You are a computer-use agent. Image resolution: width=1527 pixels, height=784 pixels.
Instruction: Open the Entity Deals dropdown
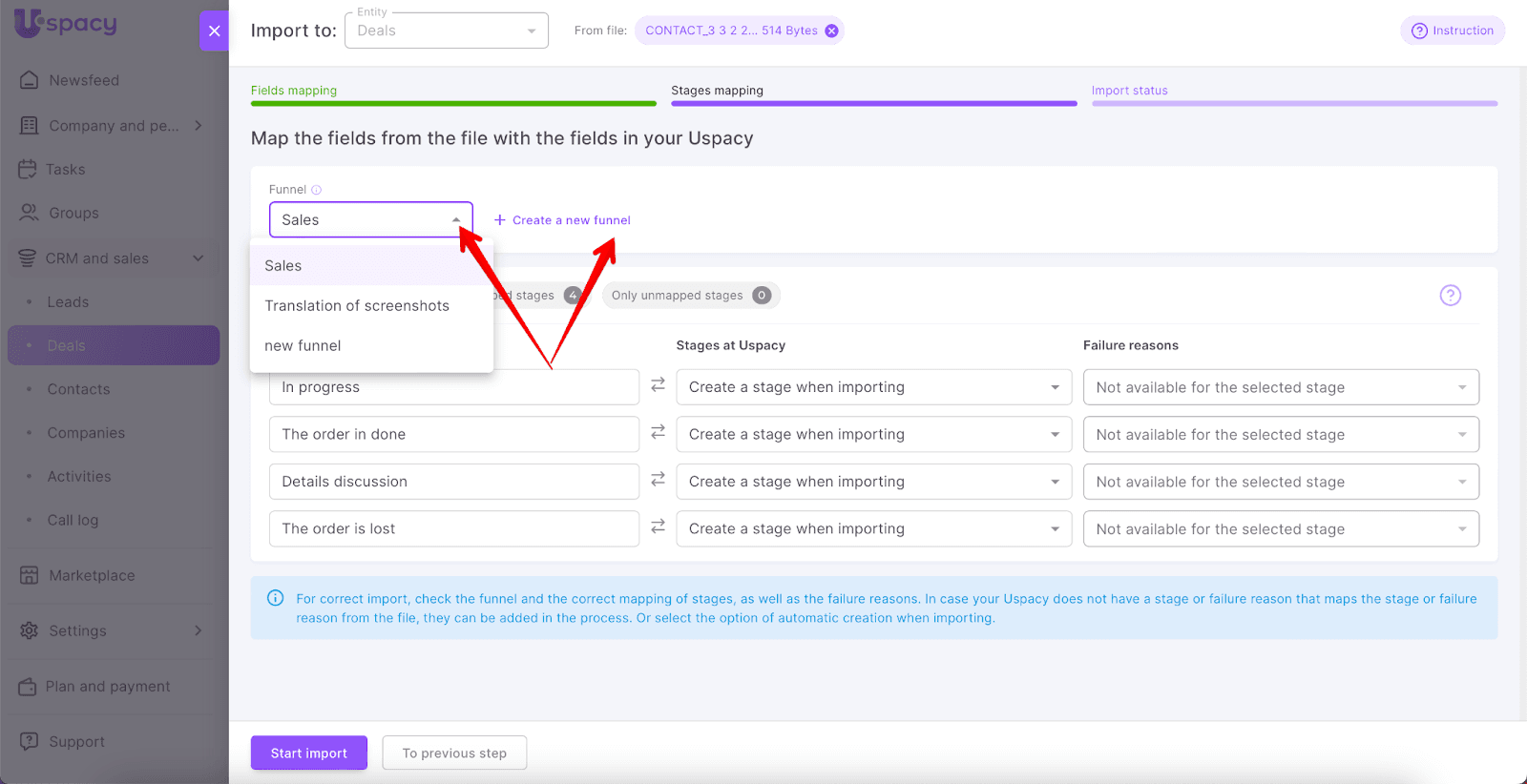pos(446,31)
